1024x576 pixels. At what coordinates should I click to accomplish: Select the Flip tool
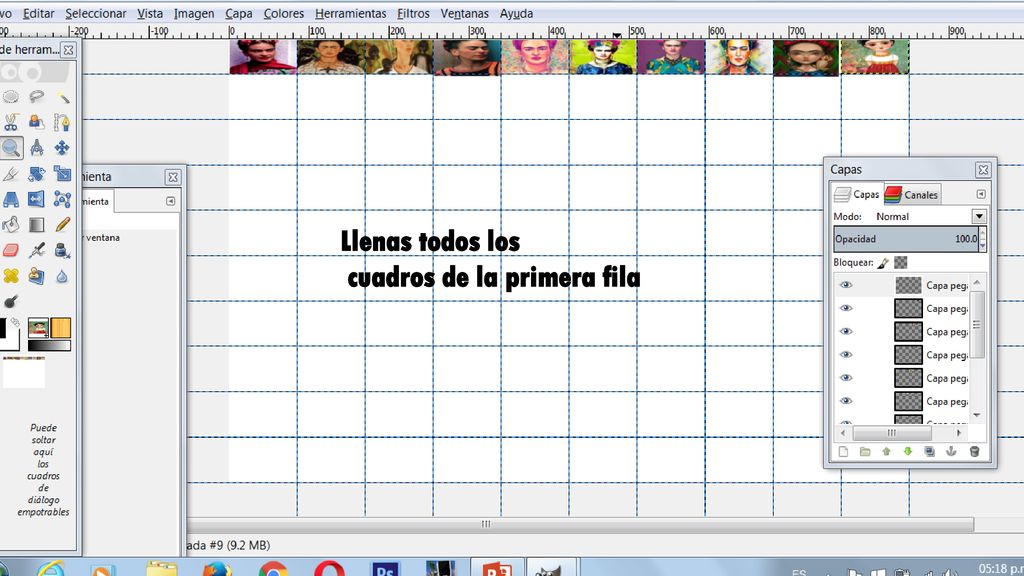pos(37,199)
